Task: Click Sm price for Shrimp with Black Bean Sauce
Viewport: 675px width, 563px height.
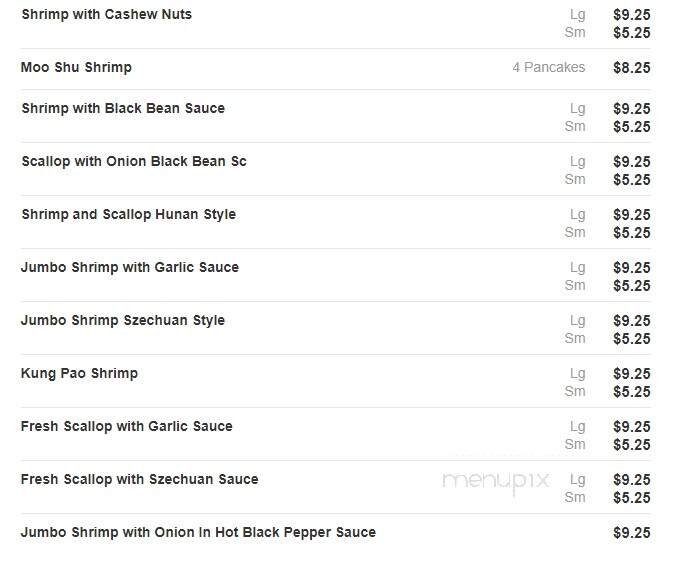Action: pyautogui.click(x=631, y=126)
